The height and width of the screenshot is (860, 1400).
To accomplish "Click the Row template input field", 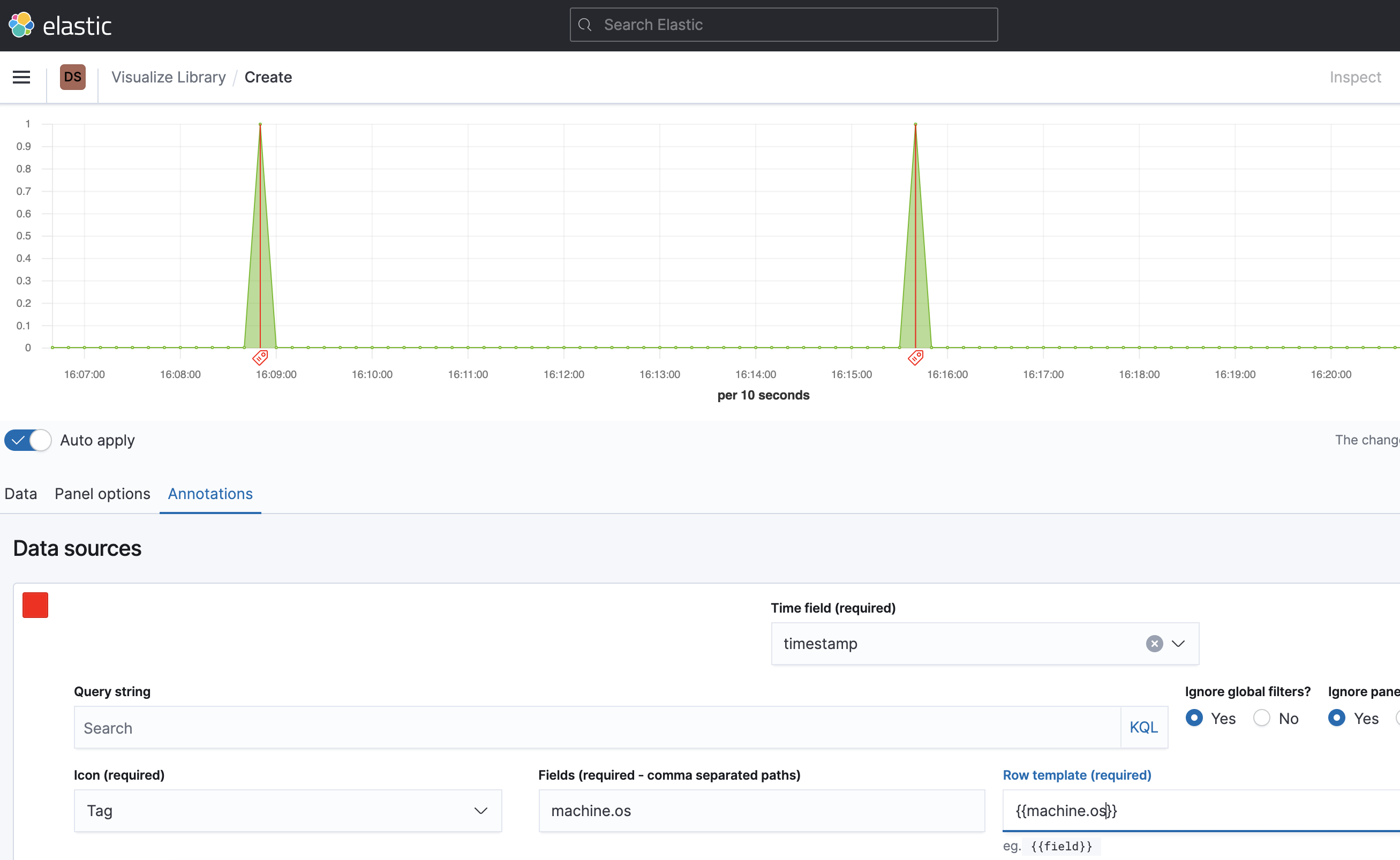I will [x=1195, y=811].
